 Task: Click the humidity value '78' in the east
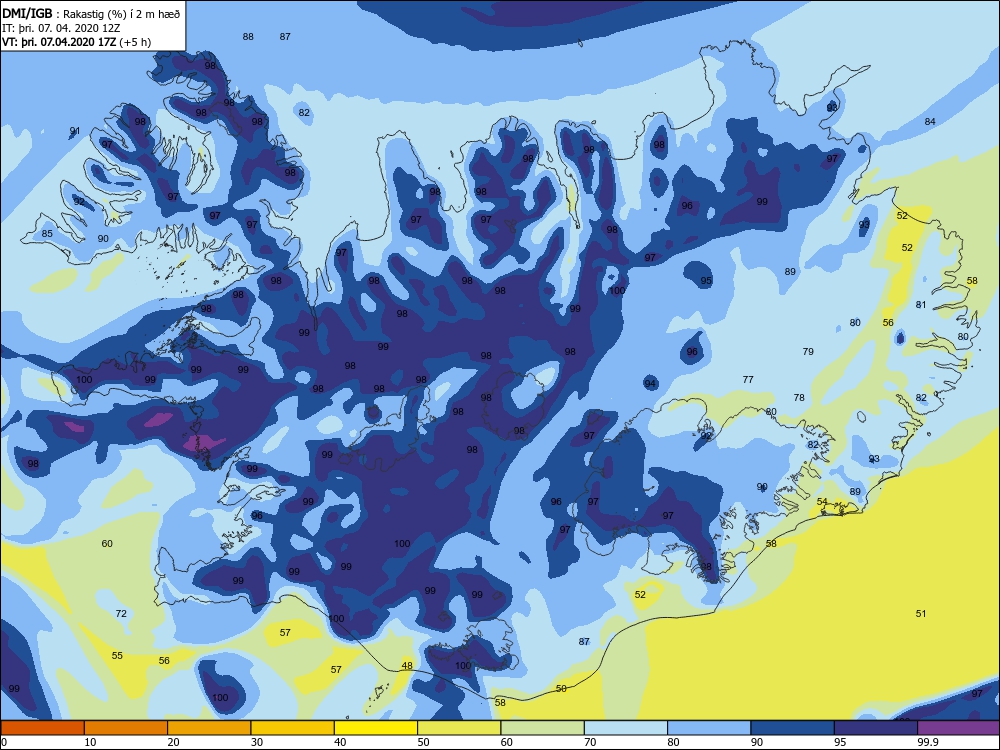(799, 397)
